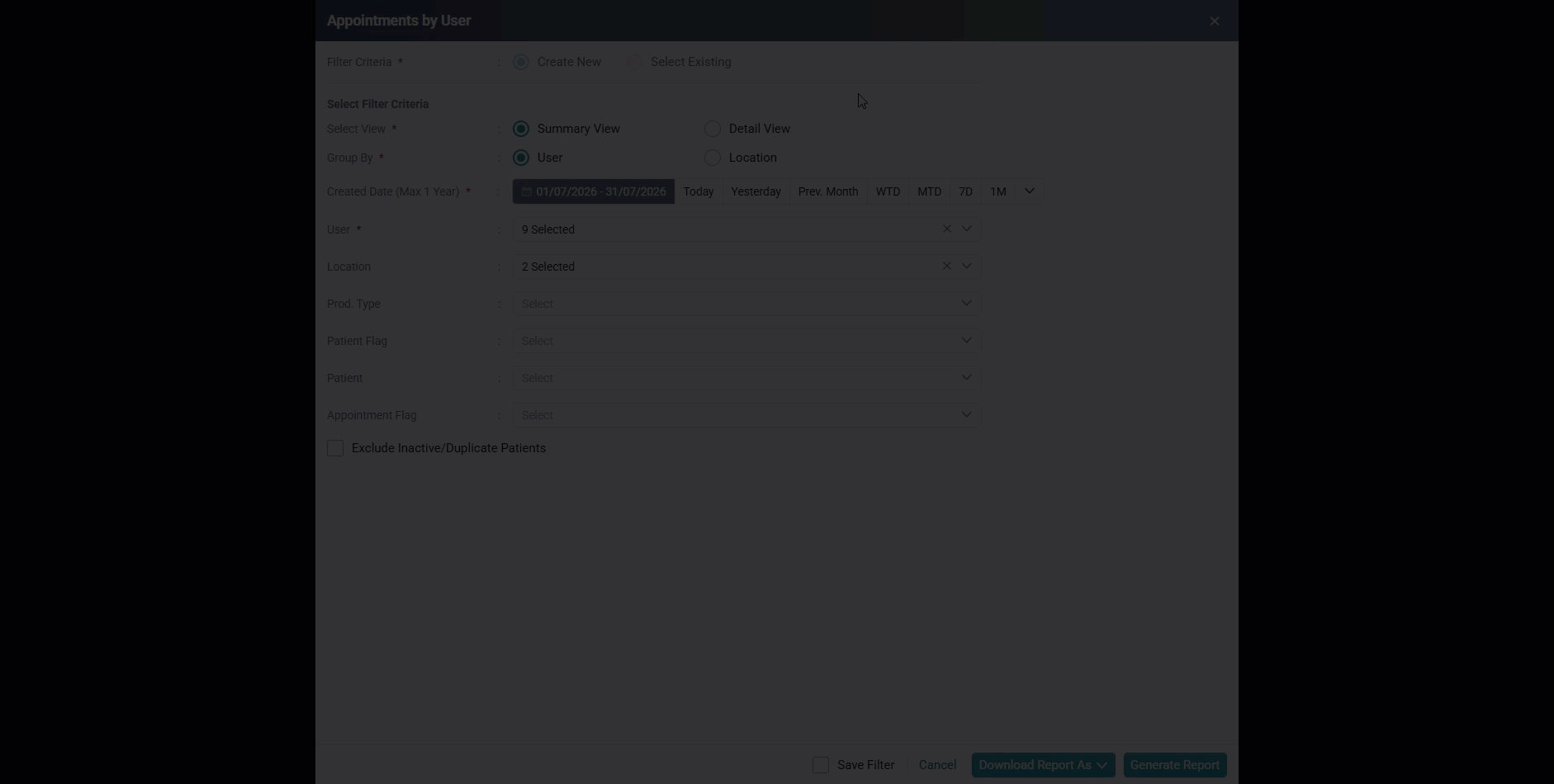The width and height of the screenshot is (1554, 784).
Task: Click Generate Report button
Action: coord(1174,765)
